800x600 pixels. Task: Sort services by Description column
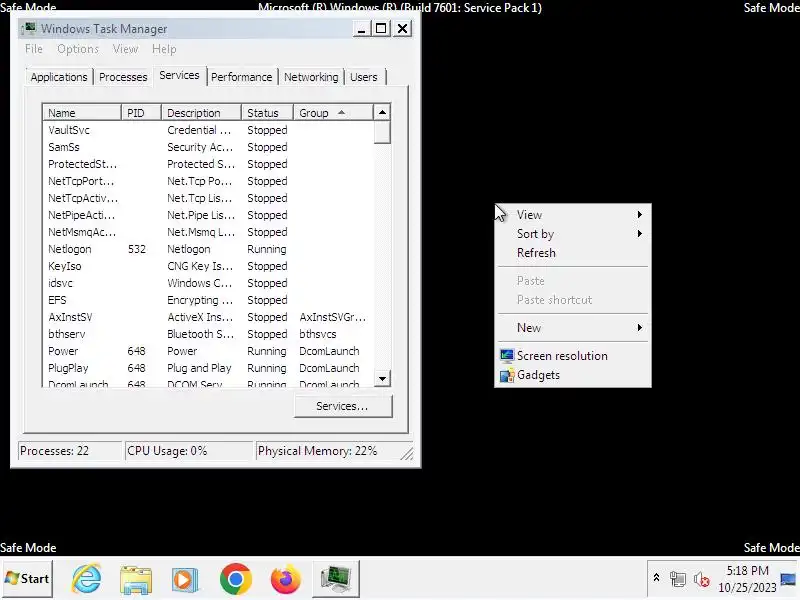(202, 113)
